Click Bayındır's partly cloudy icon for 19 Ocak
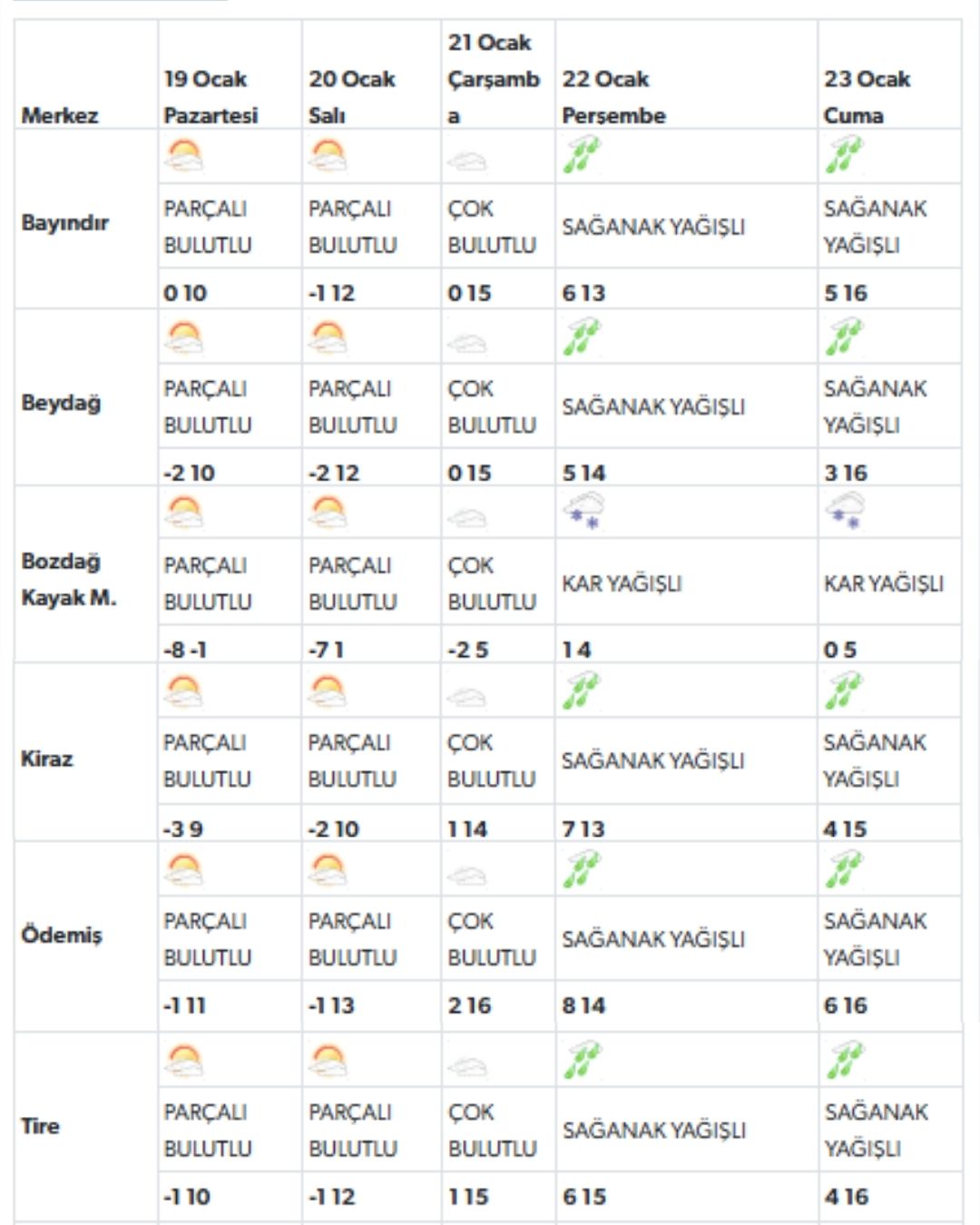This screenshot has height=1225, width=980. 184,156
